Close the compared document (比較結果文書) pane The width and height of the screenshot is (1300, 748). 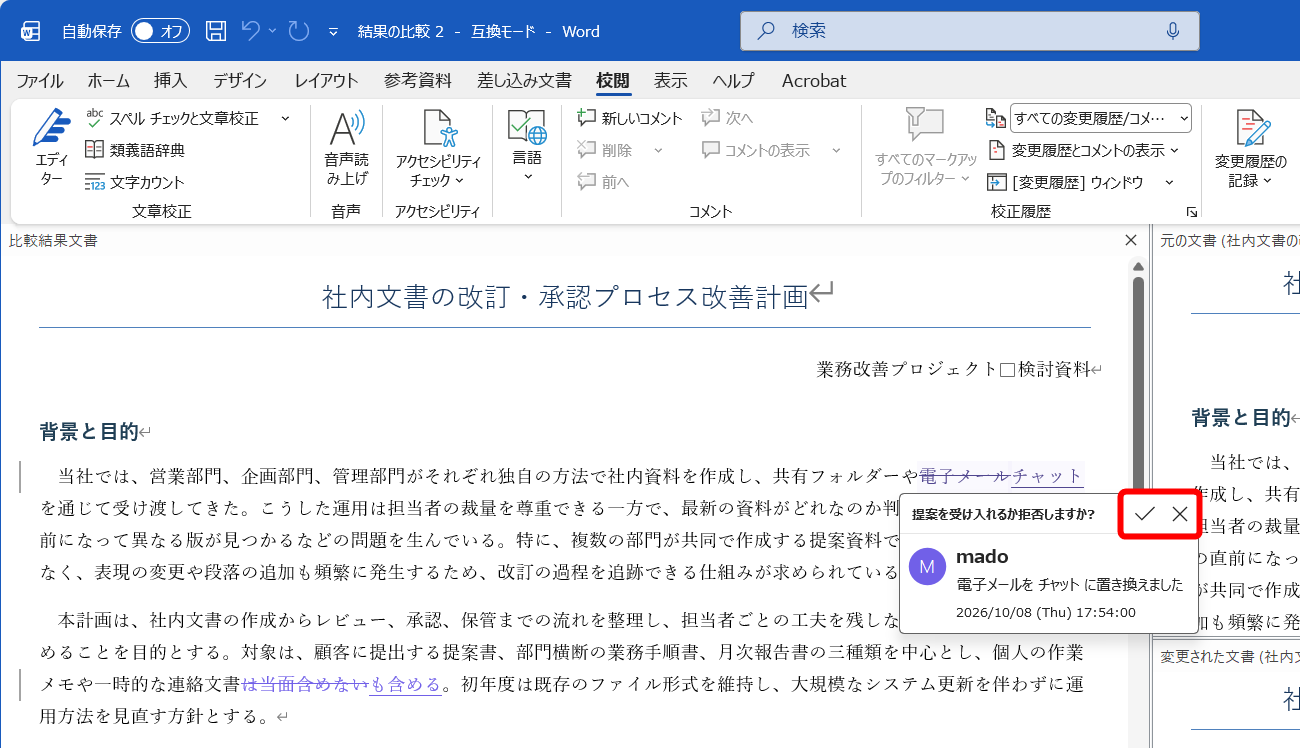tap(1131, 240)
